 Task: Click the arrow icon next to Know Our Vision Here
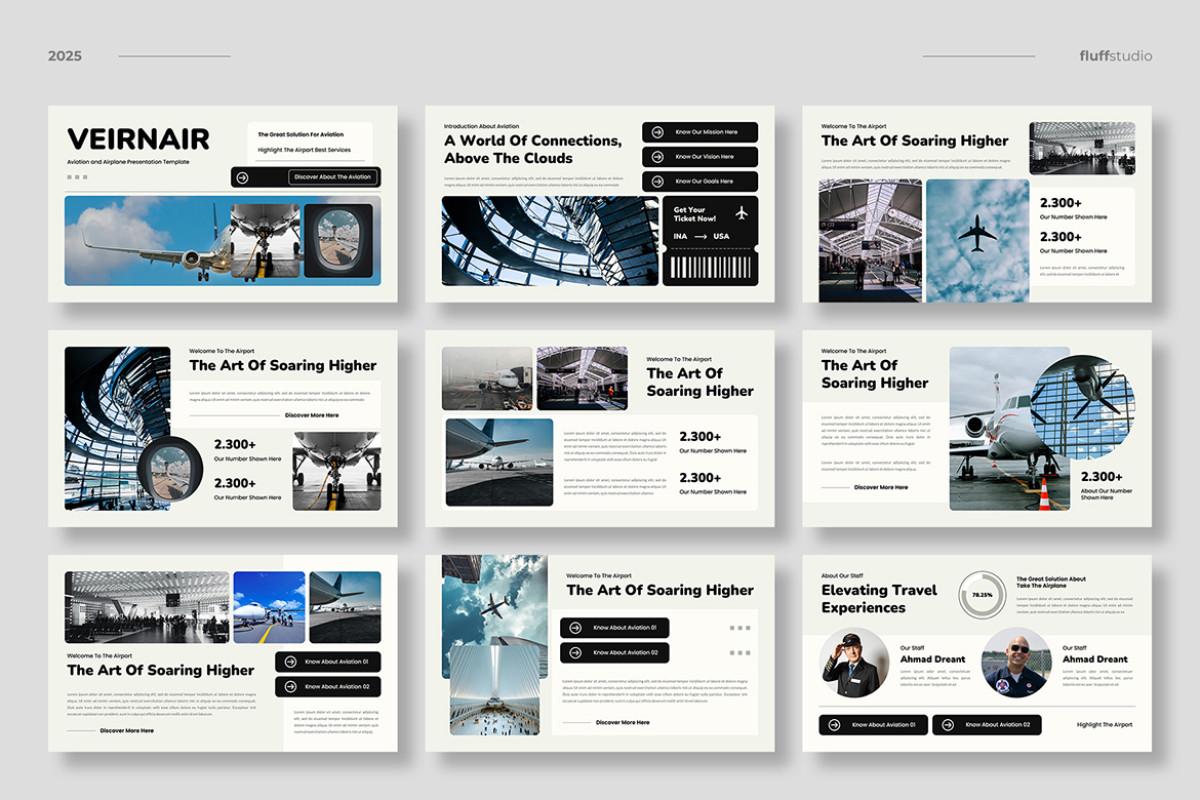[656, 157]
